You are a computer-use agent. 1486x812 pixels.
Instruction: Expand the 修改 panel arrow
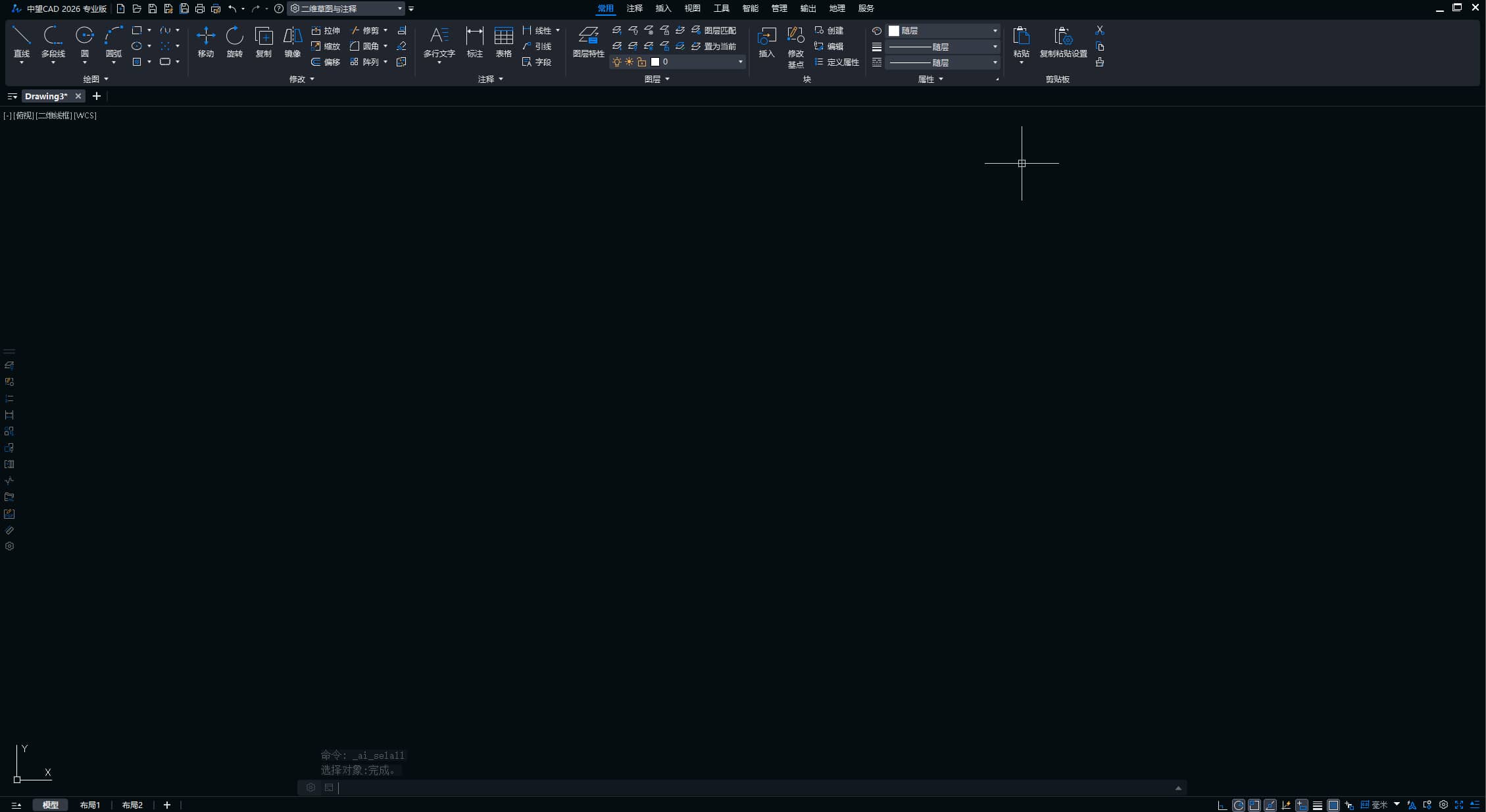[312, 79]
